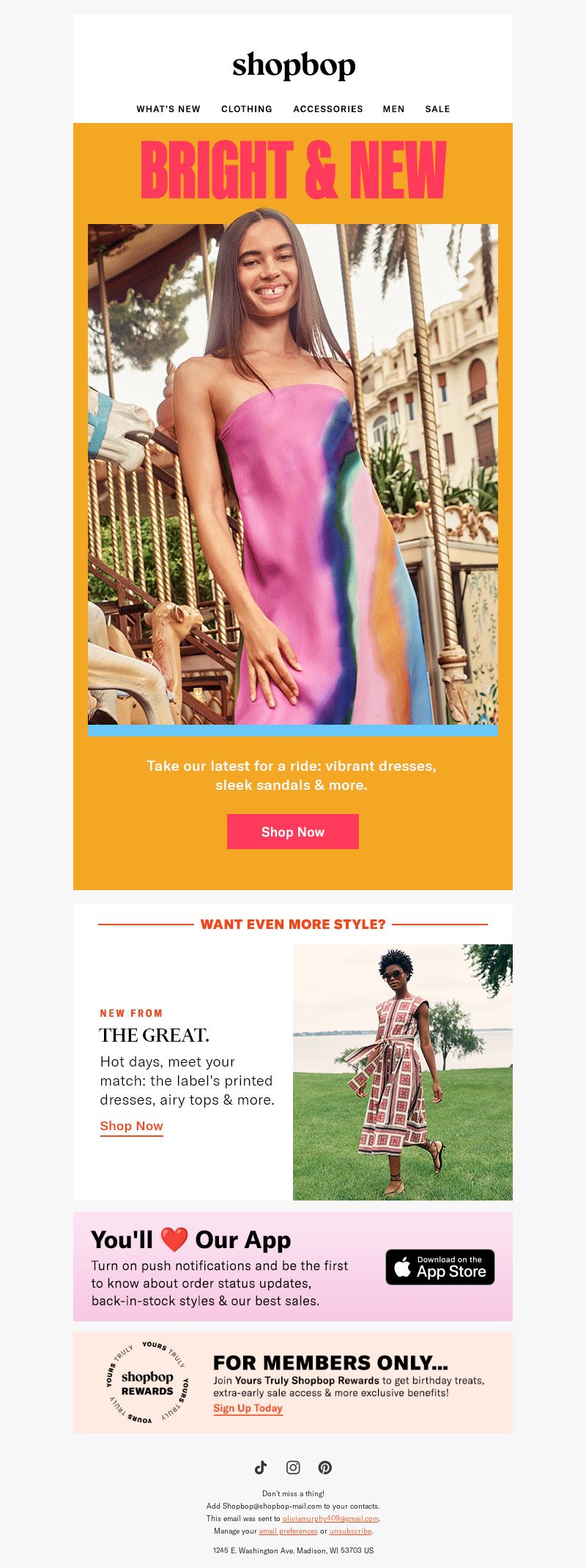The height and width of the screenshot is (1568, 586).
Task: Go to the Accessories section
Action: point(328,109)
